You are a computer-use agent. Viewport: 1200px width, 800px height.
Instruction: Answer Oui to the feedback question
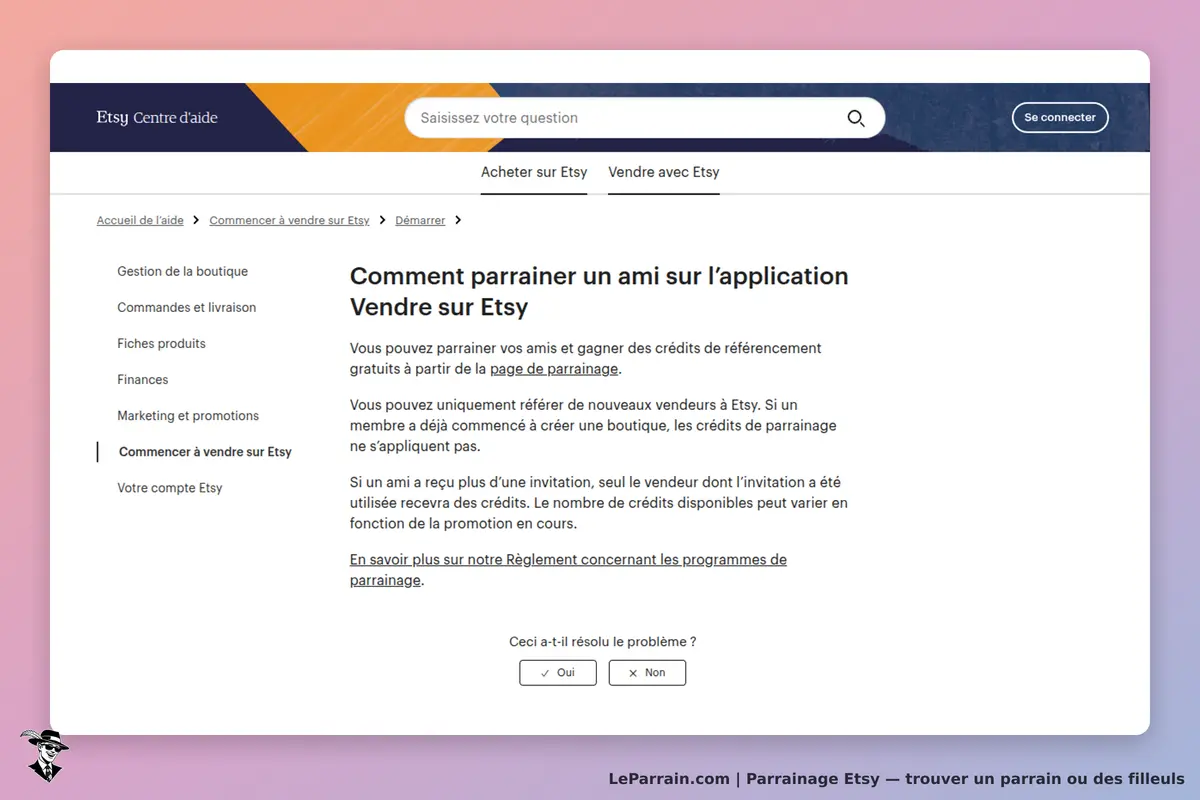tap(558, 673)
